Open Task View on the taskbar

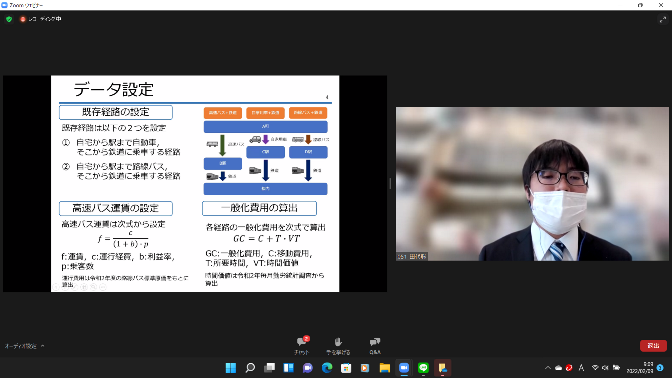(x=269, y=368)
